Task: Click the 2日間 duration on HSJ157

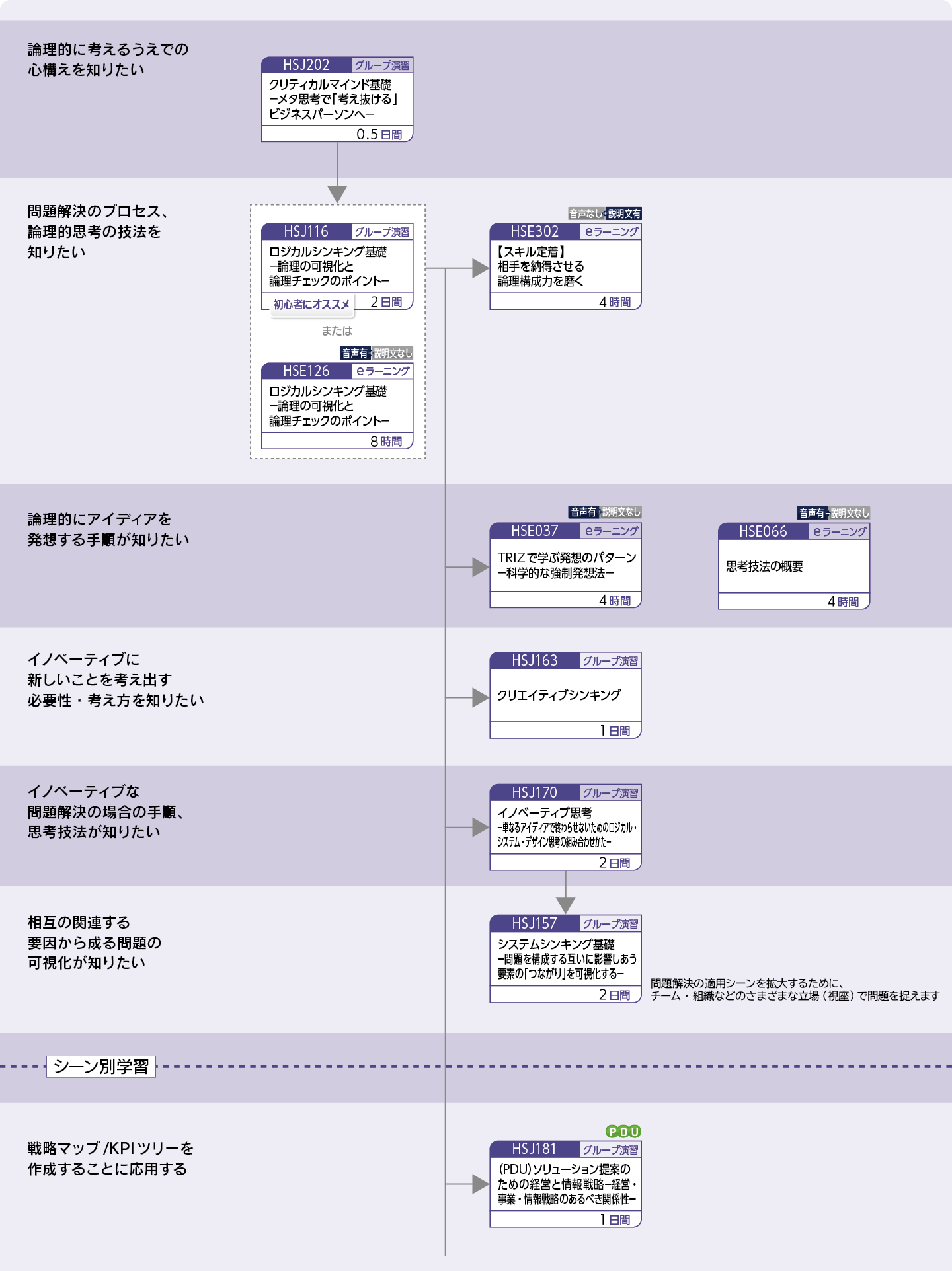Action: [x=615, y=995]
